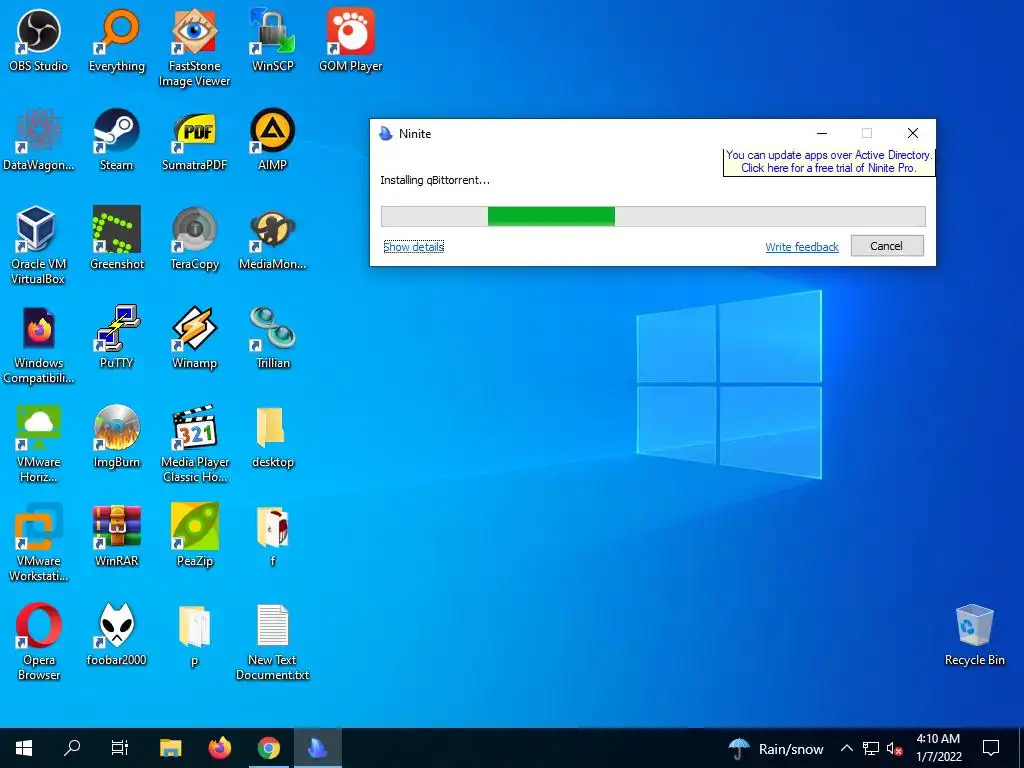The height and width of the screenshot is (768, 1024).
Task: Open File Explorer from the taskbar
Action: tap(170, 748)
